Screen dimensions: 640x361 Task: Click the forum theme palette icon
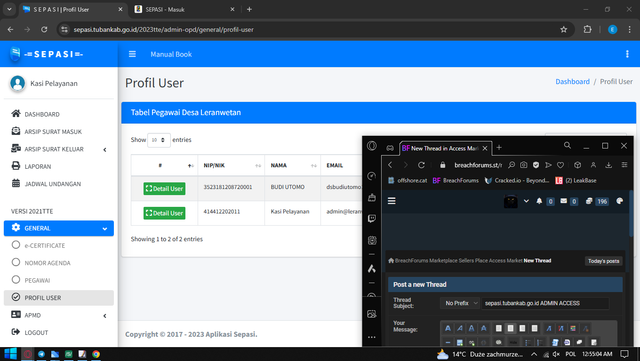(x=619, y=201)
